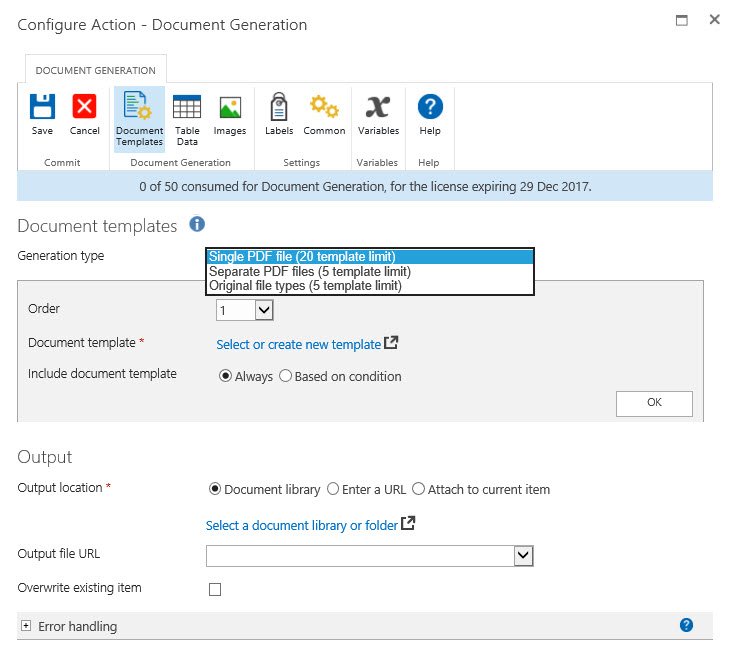
Task: Expand the Error handling section
Action: coord(26,626)
